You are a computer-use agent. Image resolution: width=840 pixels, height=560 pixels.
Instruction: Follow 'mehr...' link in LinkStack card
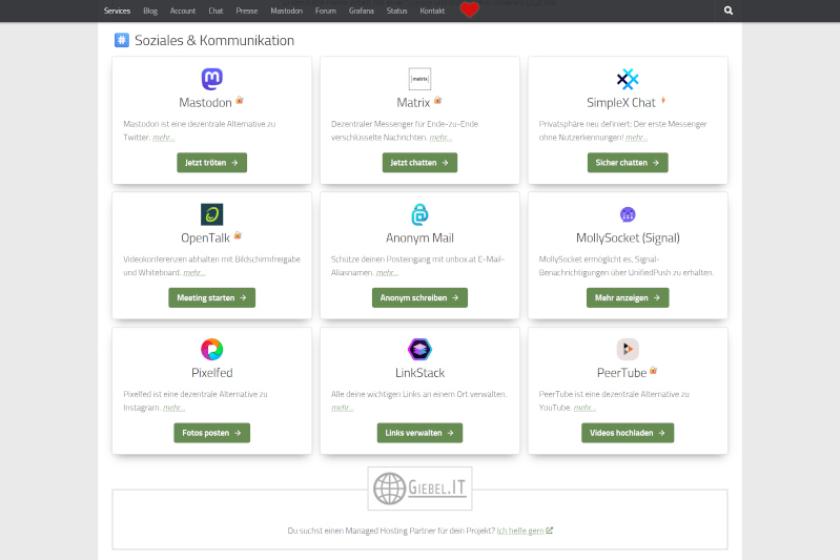[x=342, y=408]
